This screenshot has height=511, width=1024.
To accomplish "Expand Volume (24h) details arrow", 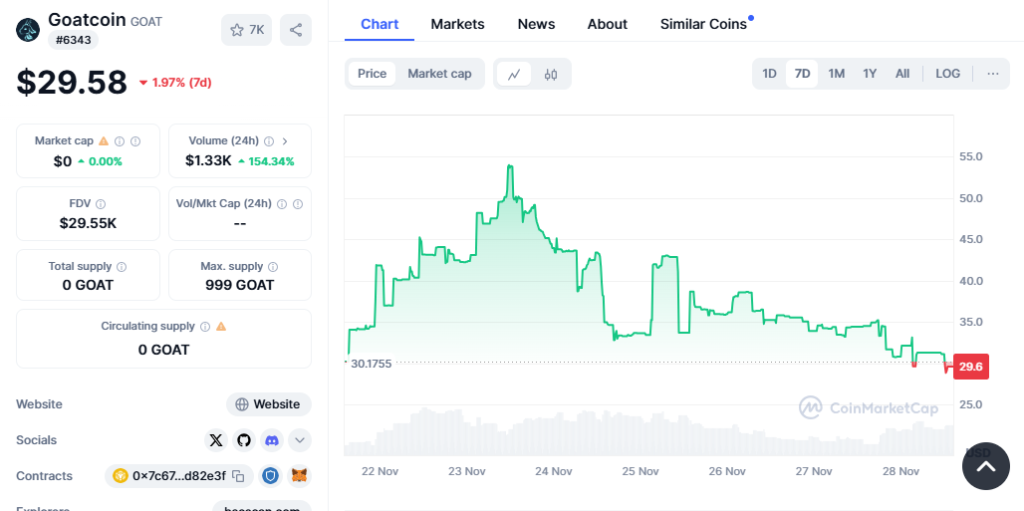I will tap(285, 141).
